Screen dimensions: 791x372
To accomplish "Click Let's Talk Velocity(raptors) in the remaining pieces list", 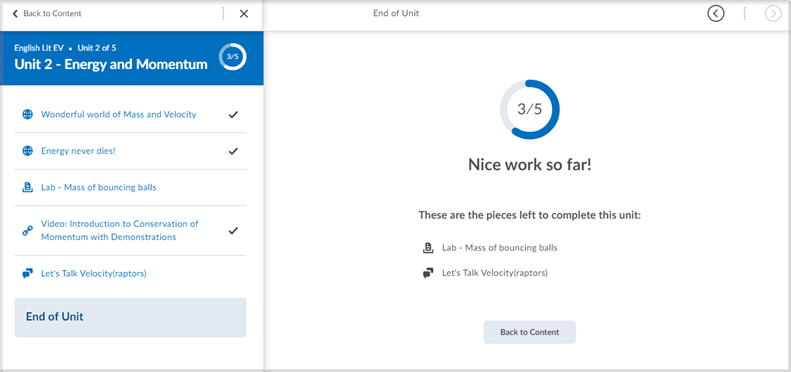I will pyautogui.click(x=495, y=273).
